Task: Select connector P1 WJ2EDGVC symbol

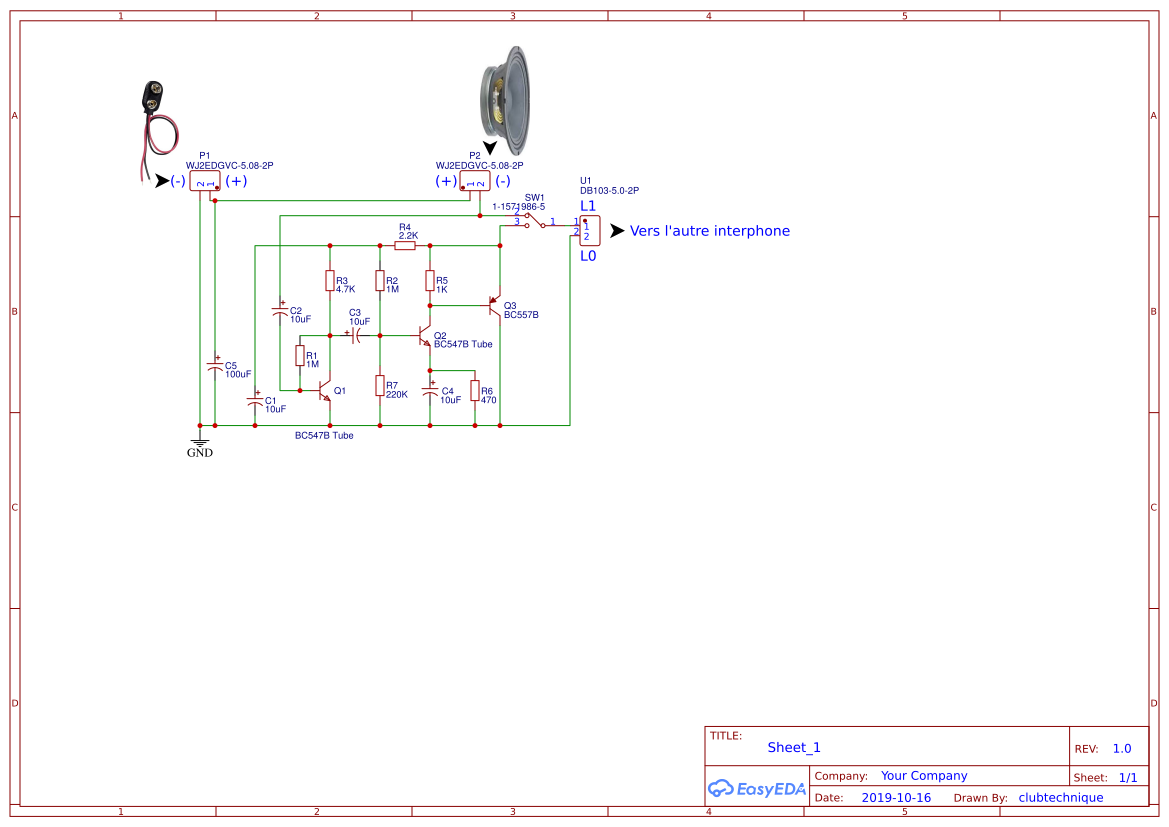Action: pyautogui.click(x=206, y=181)
